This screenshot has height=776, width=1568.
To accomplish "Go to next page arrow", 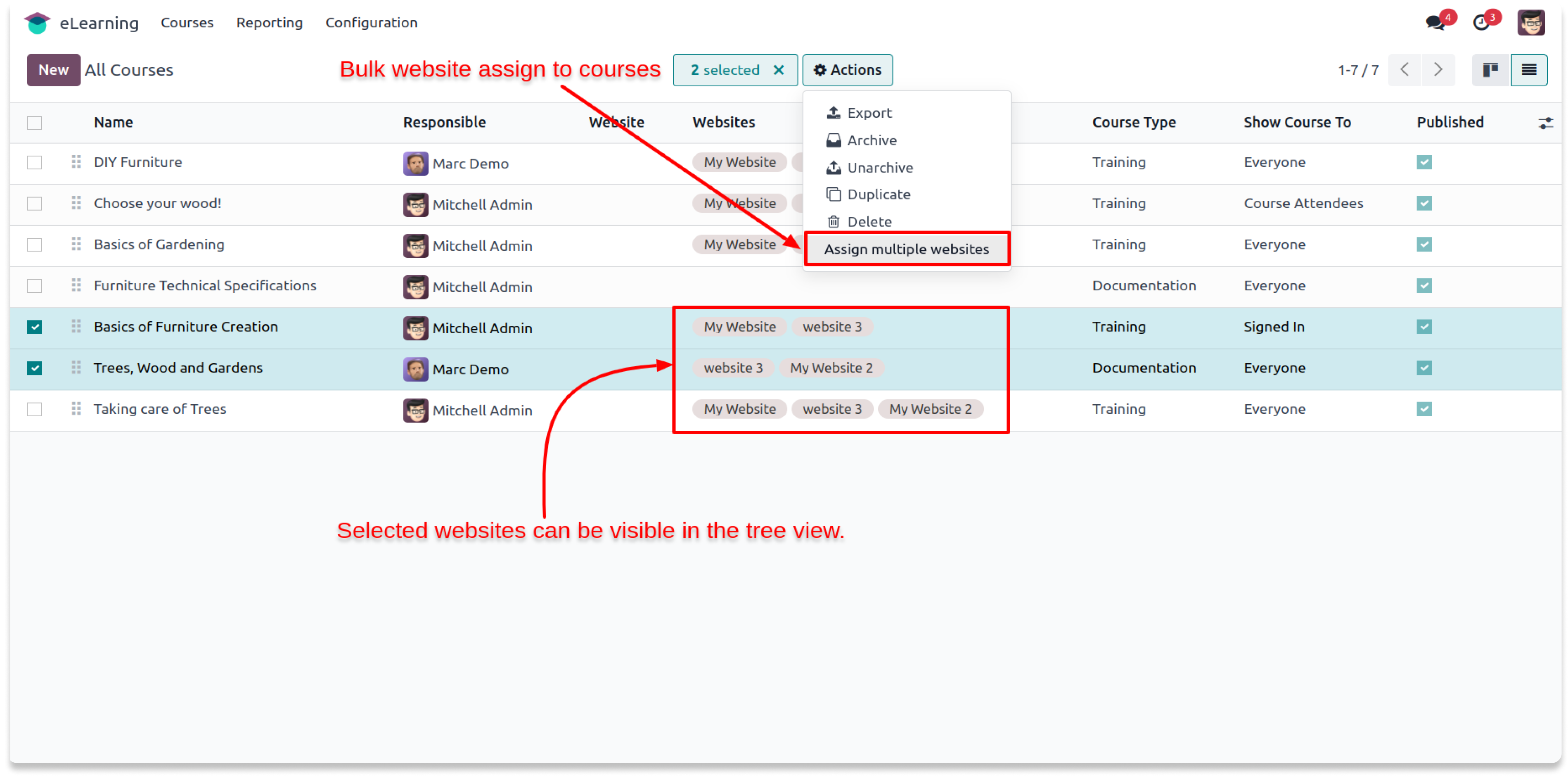I will tap(1438, 69).
